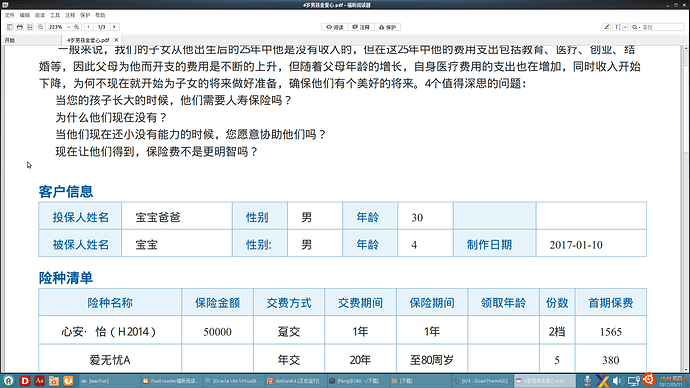The height and width of the screenshot is (388, 690).
Task: Open the start menu home icon
Action: pos(8,381)
